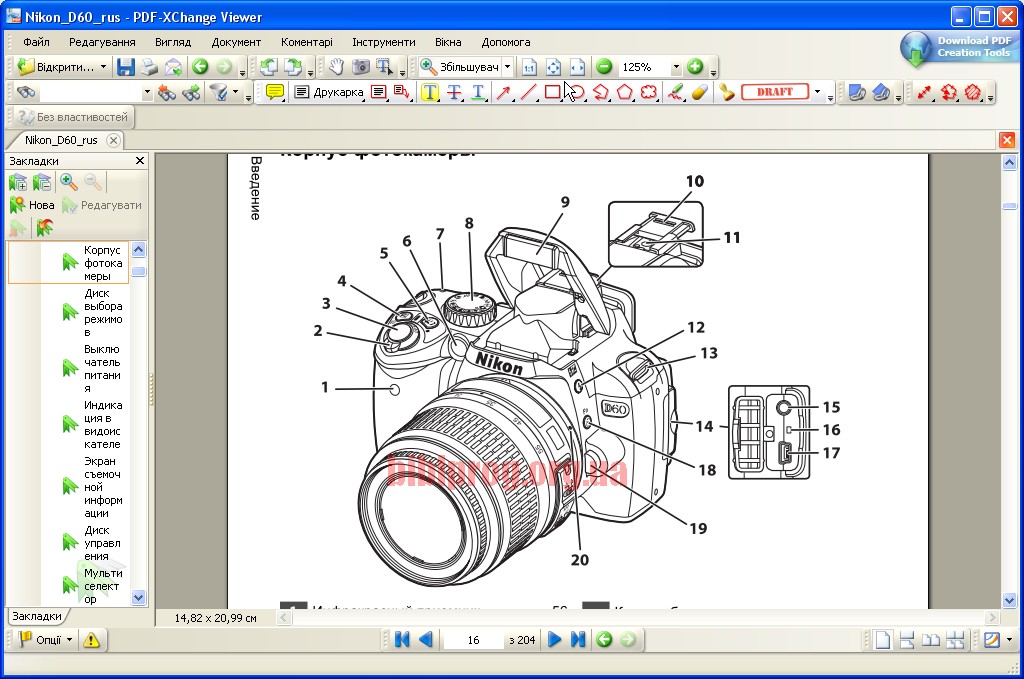The height and width of the screenshot is (679, 1024).
Task: Select the Cloud drawing tool
Action: point(648,92)
